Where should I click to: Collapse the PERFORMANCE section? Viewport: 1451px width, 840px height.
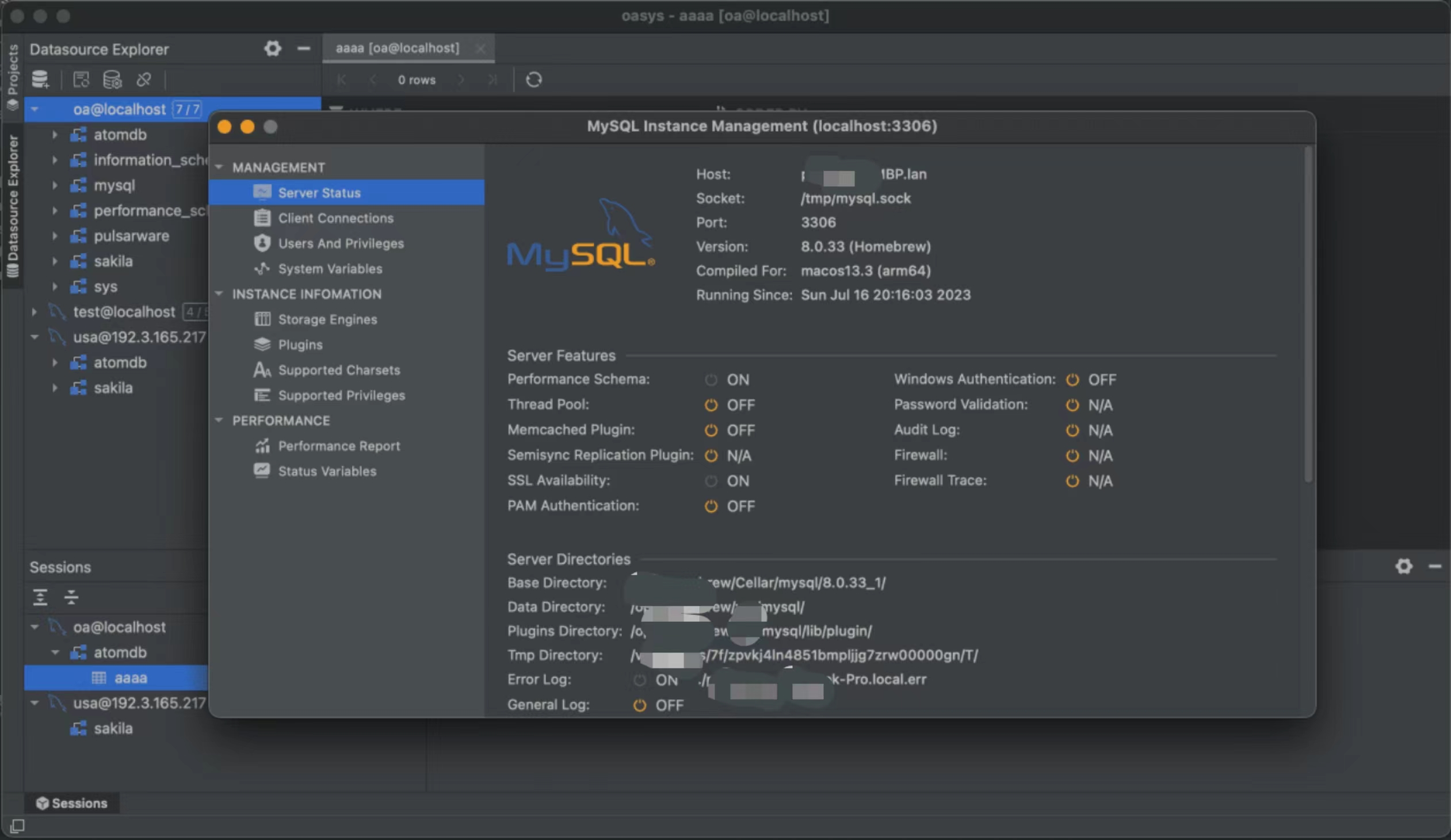(x=219, y=421)
